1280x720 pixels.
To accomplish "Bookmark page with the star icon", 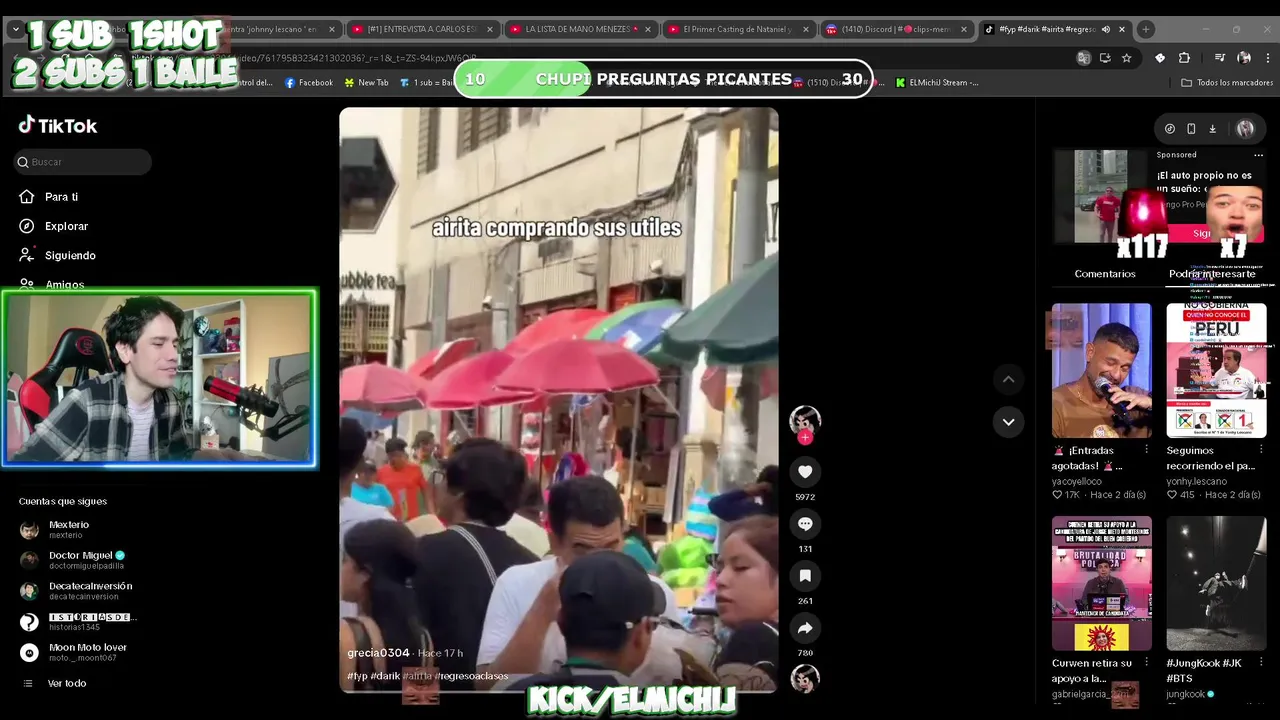I will click(1127, 58).
